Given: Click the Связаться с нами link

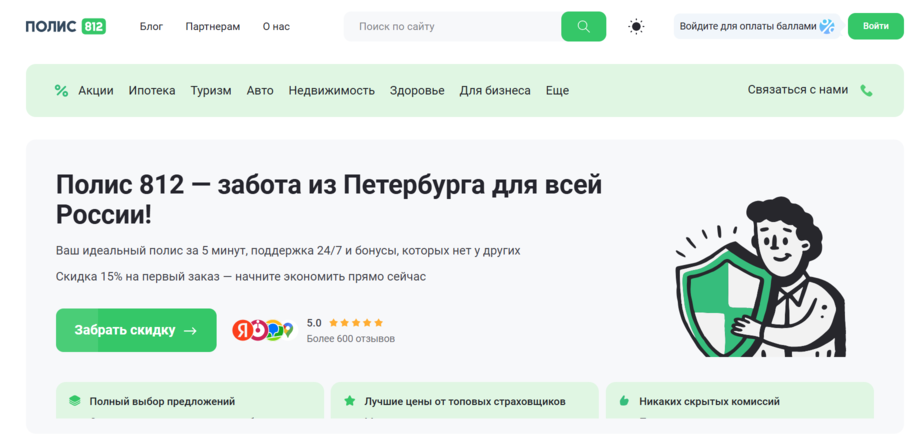Looking at the screenshot, I should (798, 90).
